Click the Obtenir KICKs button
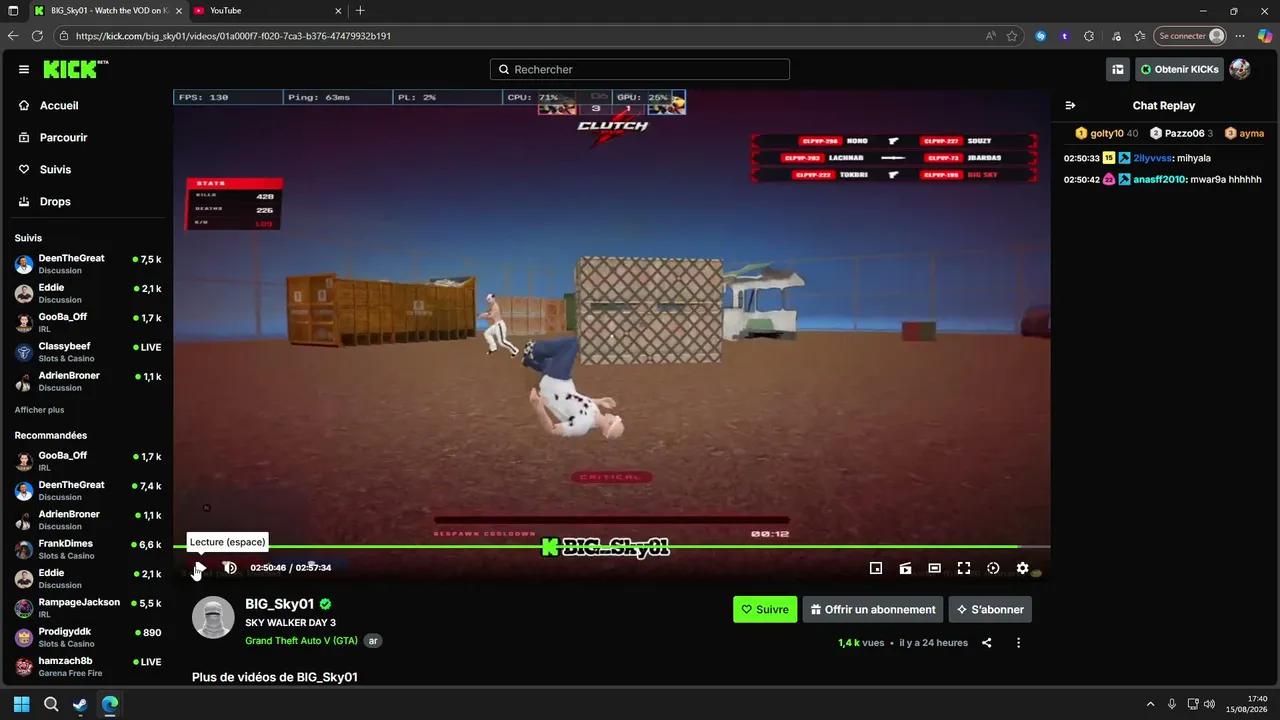The width and height of the screenshot is (1280, 720). pyautogui.click(x=1179, y=69)
